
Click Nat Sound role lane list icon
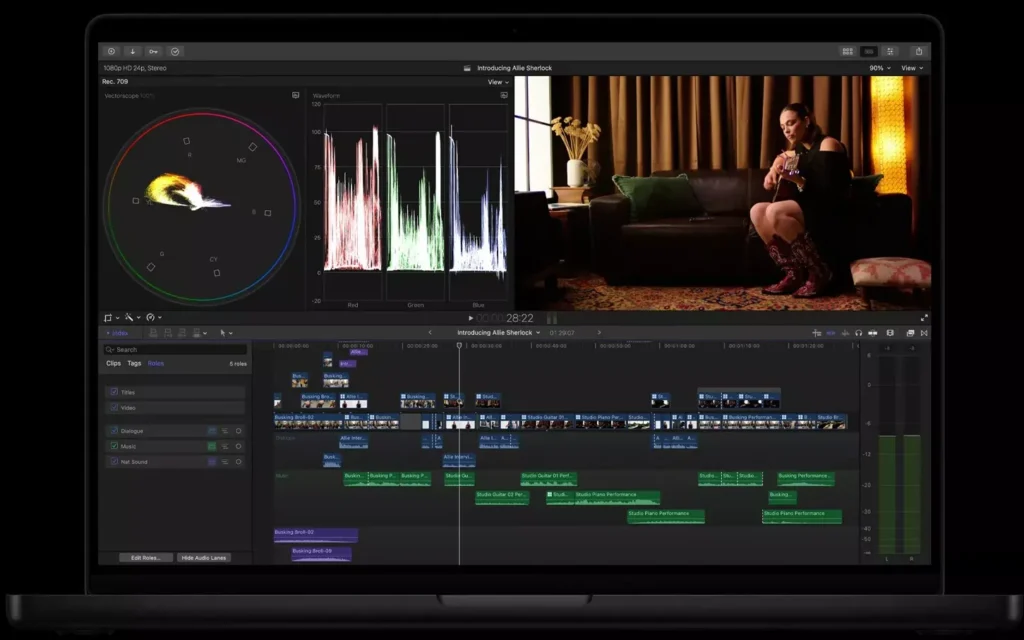coord(225,462)
